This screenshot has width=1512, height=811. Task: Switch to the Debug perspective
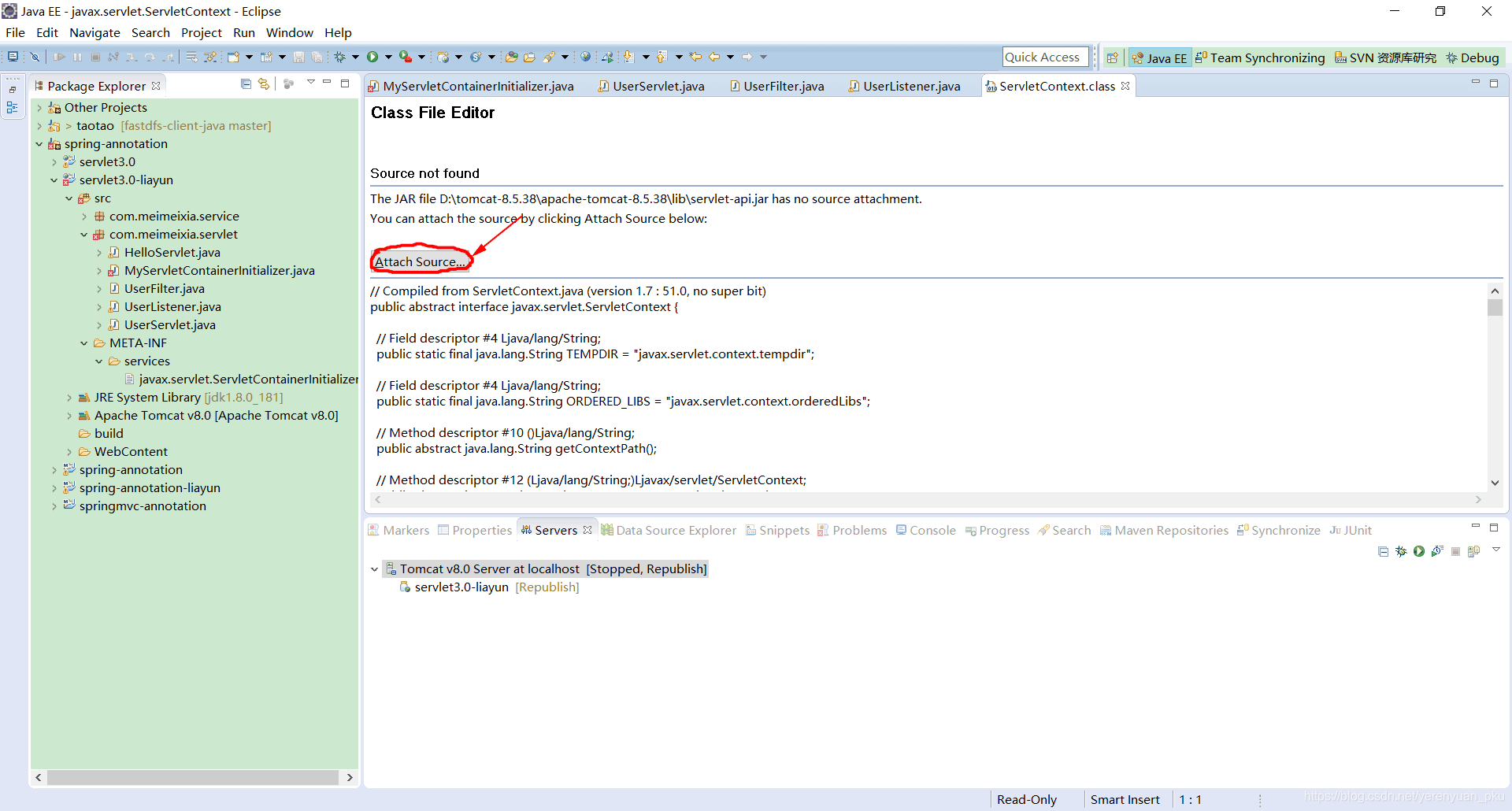pos(1473,57)
